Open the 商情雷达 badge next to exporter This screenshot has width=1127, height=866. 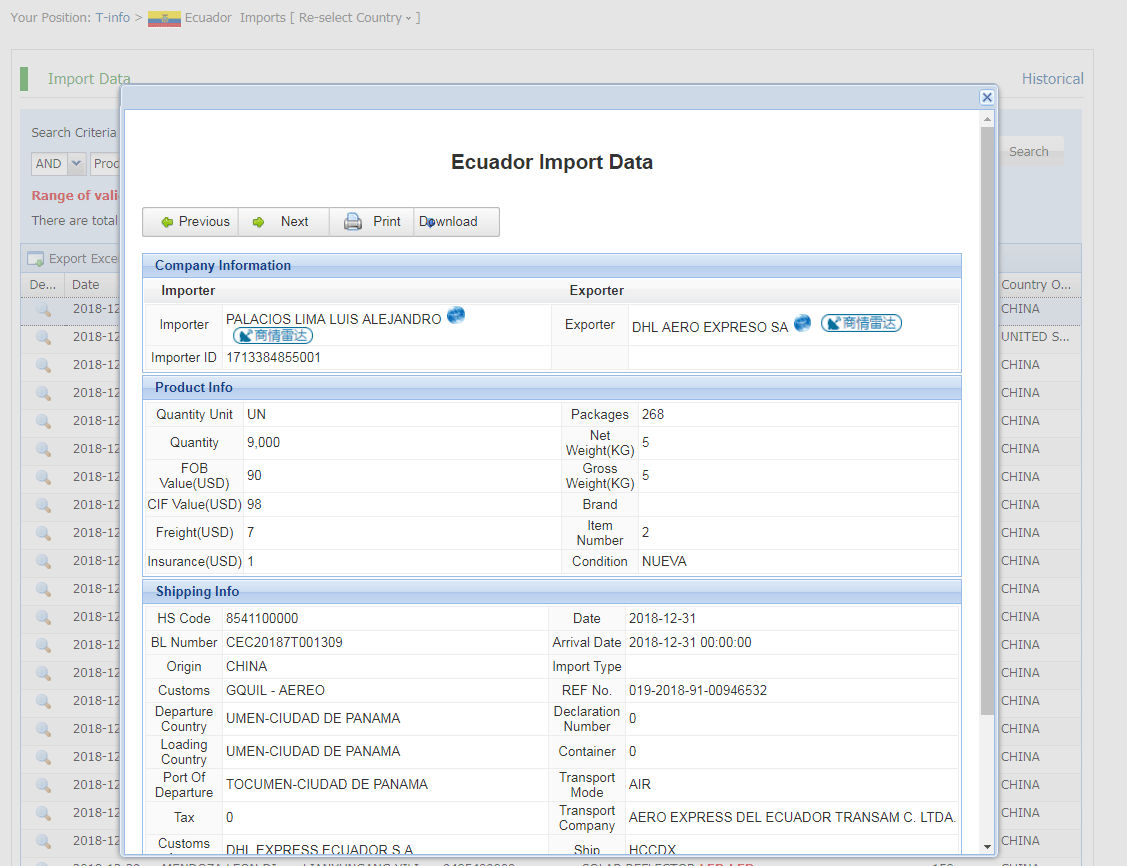861,323
